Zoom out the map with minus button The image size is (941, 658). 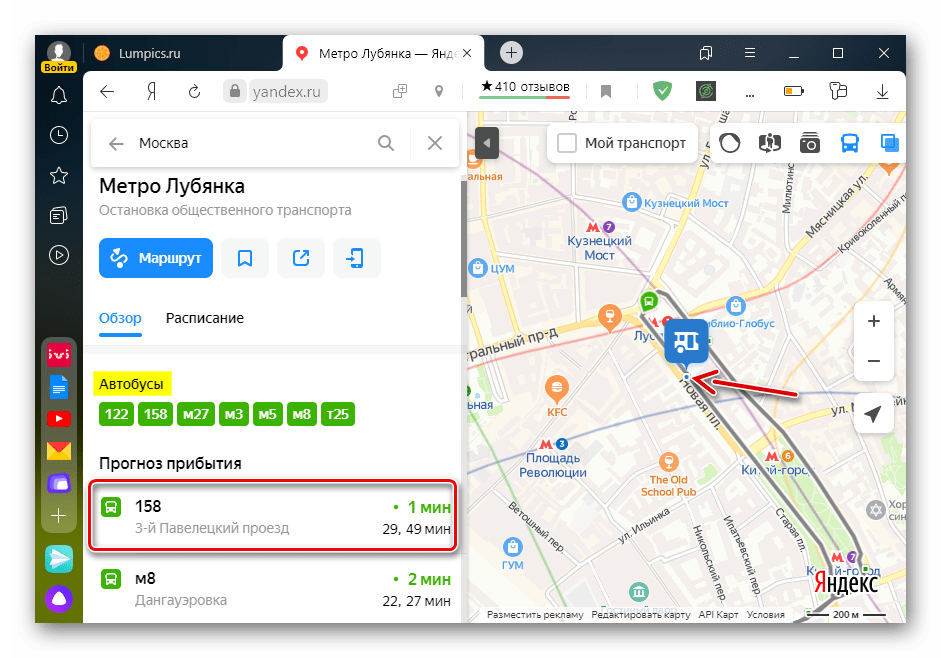tap(874, 361)
